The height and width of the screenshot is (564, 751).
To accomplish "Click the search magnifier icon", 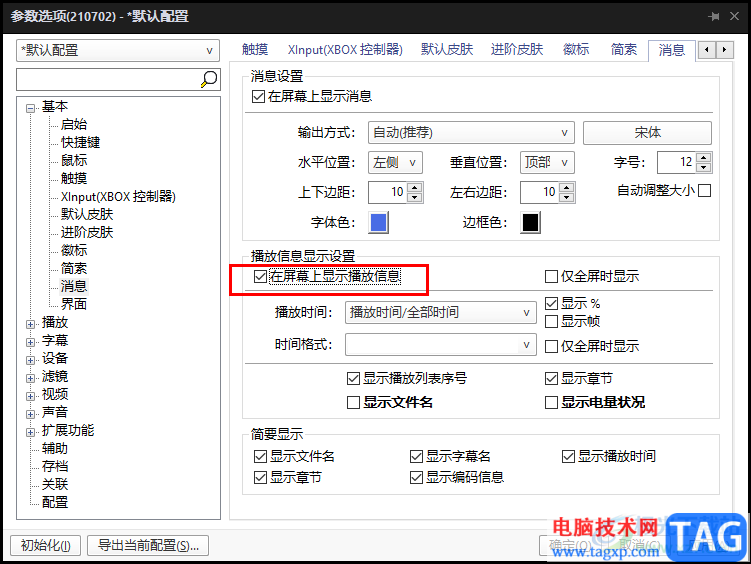I will 209,79.
